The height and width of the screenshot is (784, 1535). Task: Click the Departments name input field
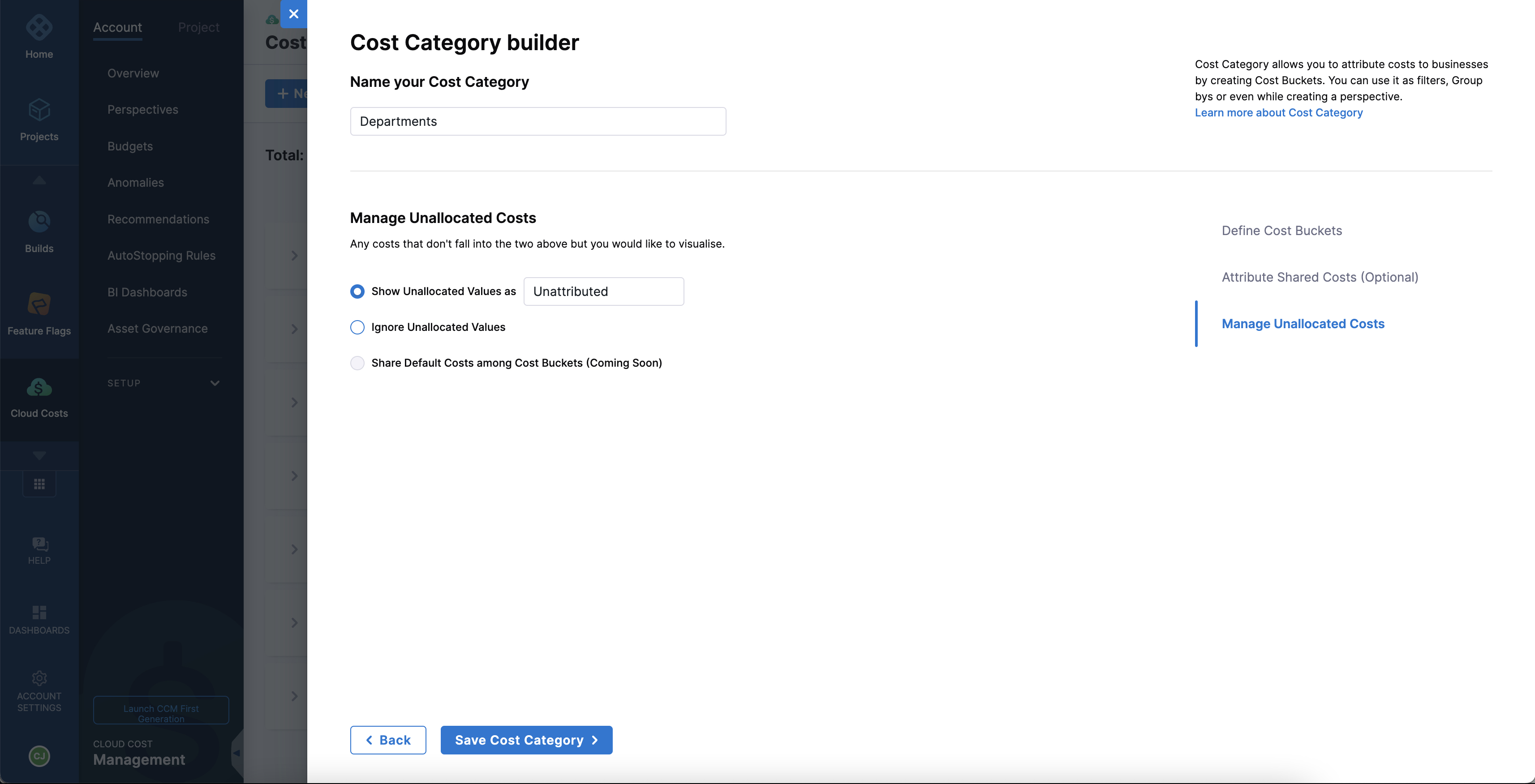537,121
